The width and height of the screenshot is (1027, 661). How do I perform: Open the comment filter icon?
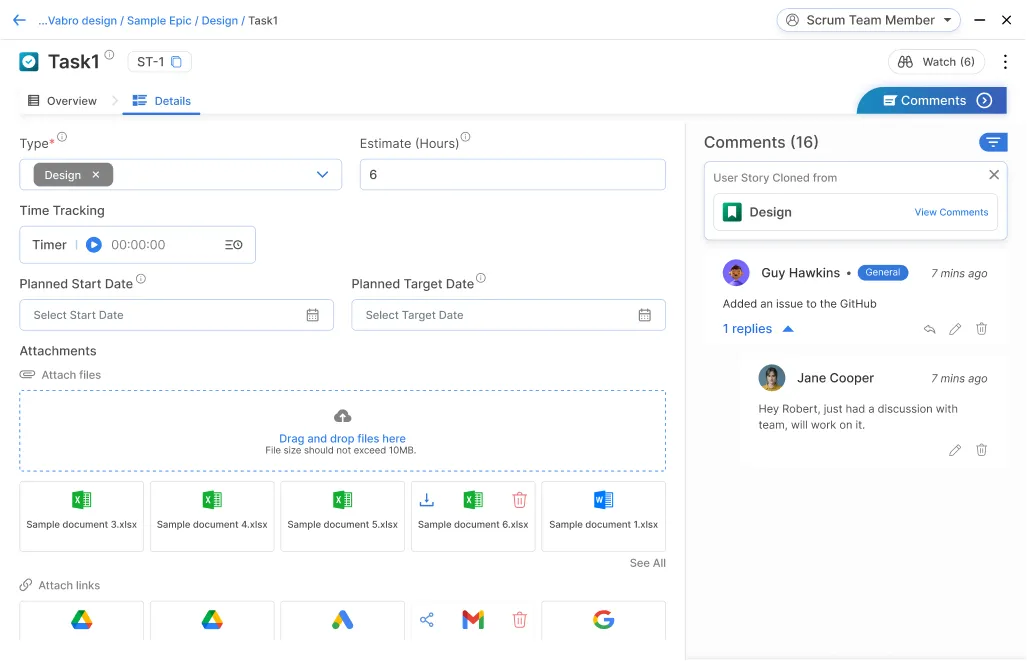pyautogui.click(x=991, y=142)
